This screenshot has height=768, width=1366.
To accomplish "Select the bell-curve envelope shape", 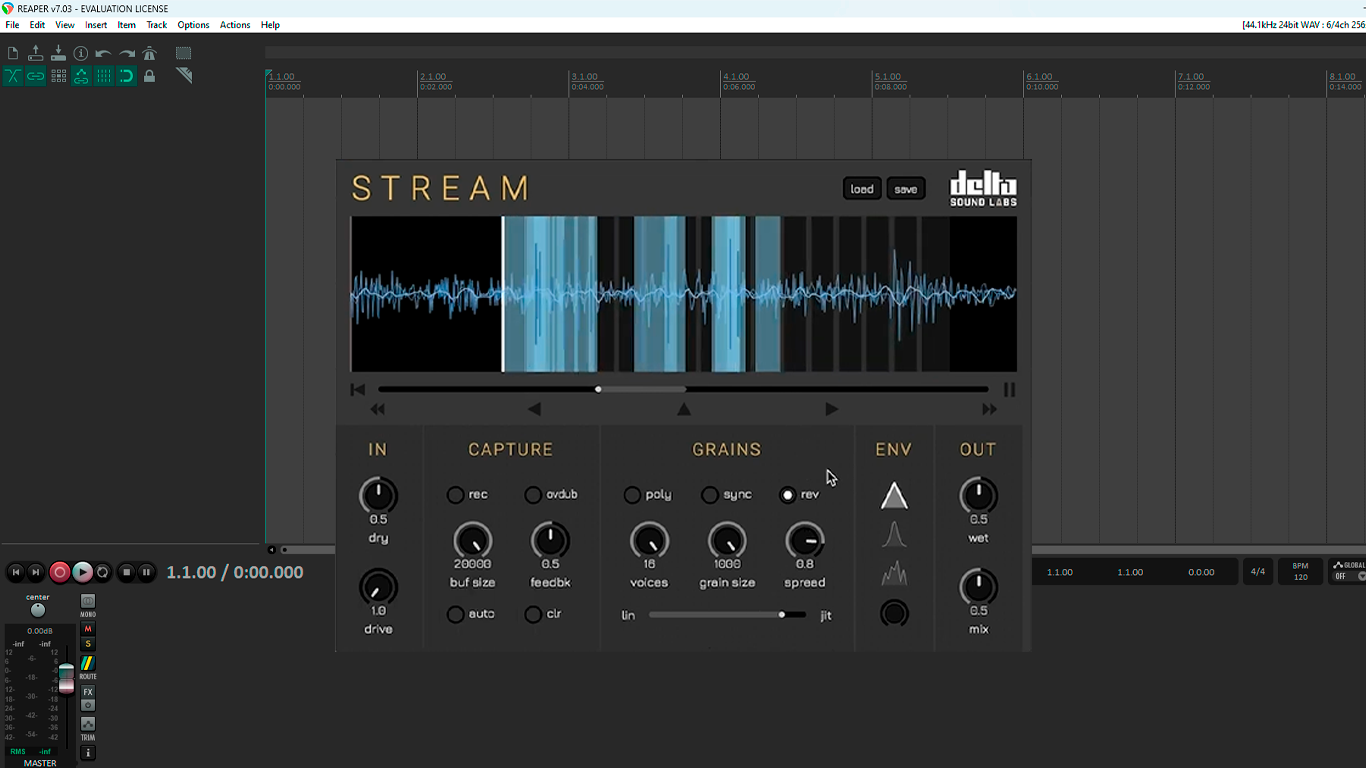I will [x=894, y=536].
